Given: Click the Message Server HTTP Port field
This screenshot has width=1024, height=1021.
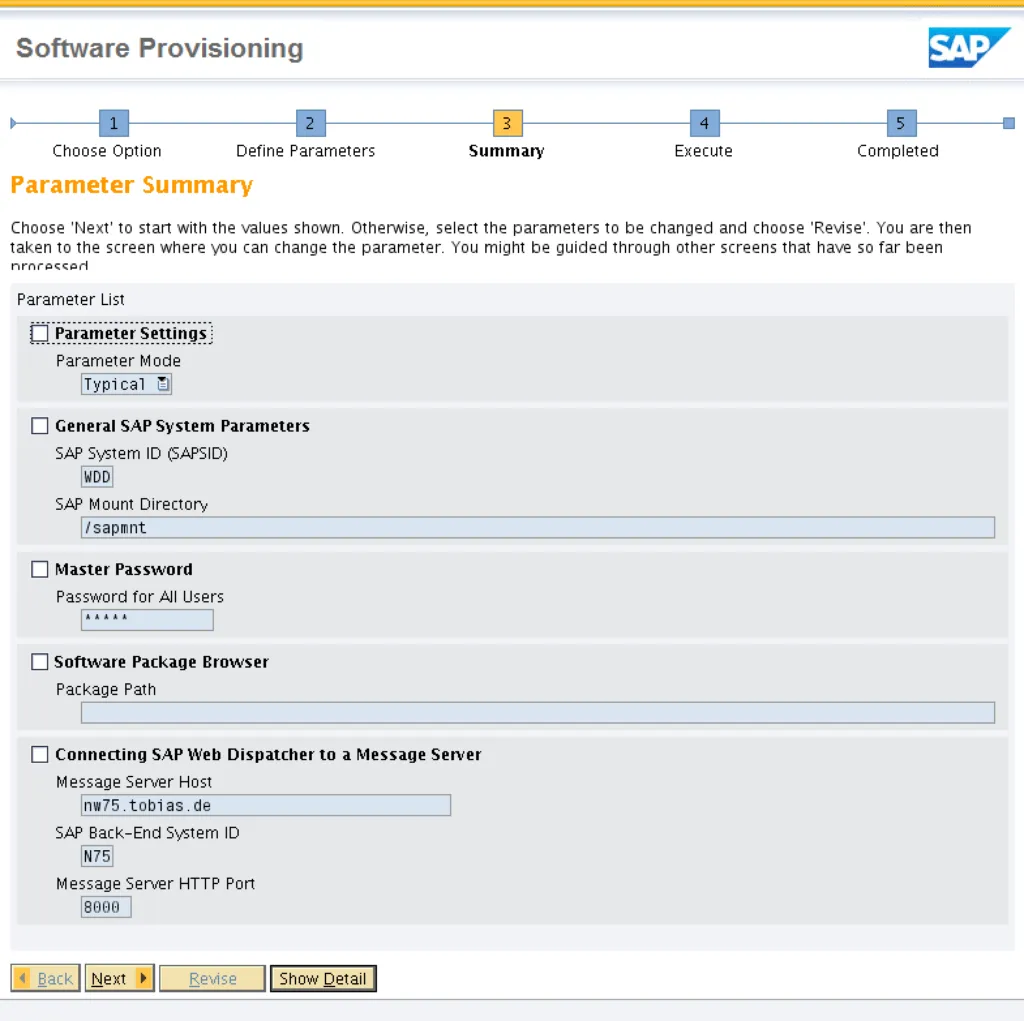Looking at the screenshot, I should tap(105, 907).
